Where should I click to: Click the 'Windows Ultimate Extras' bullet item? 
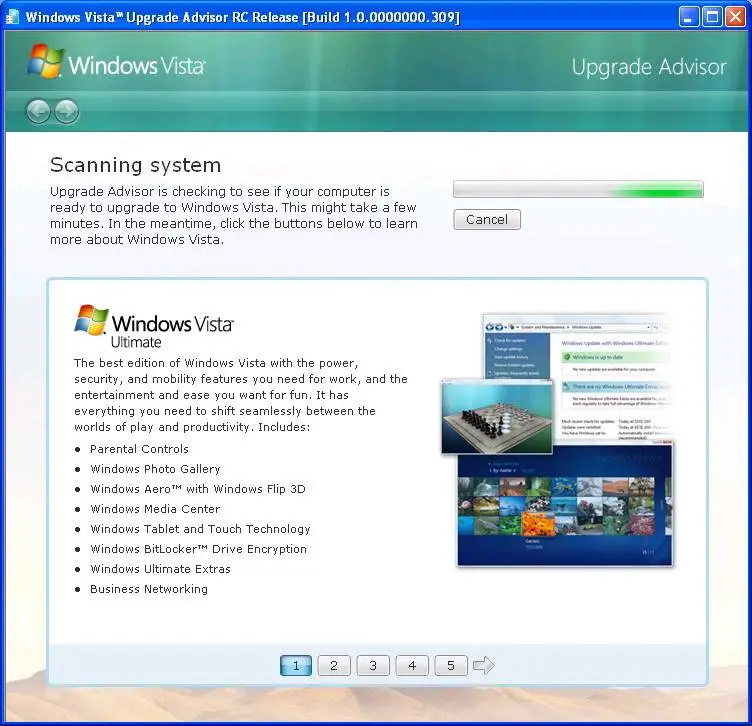coord(160,569)
